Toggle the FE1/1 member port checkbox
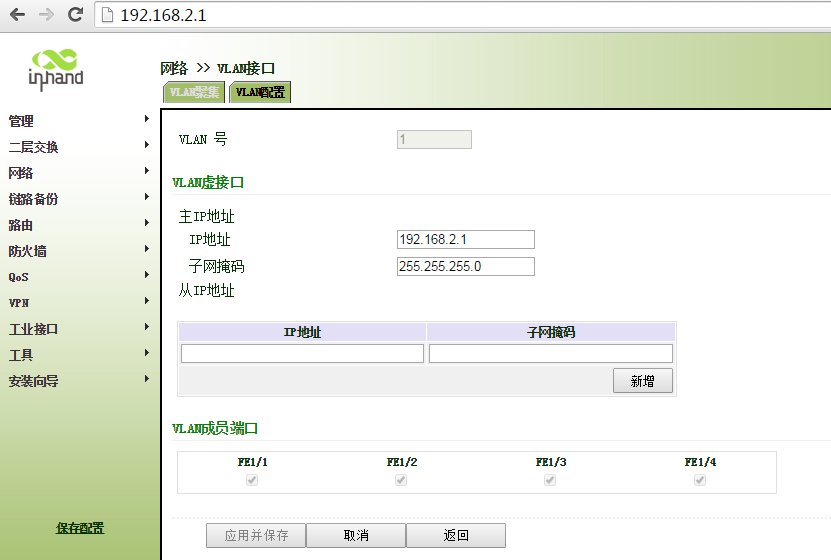The image size is (831, 560). 252,480
